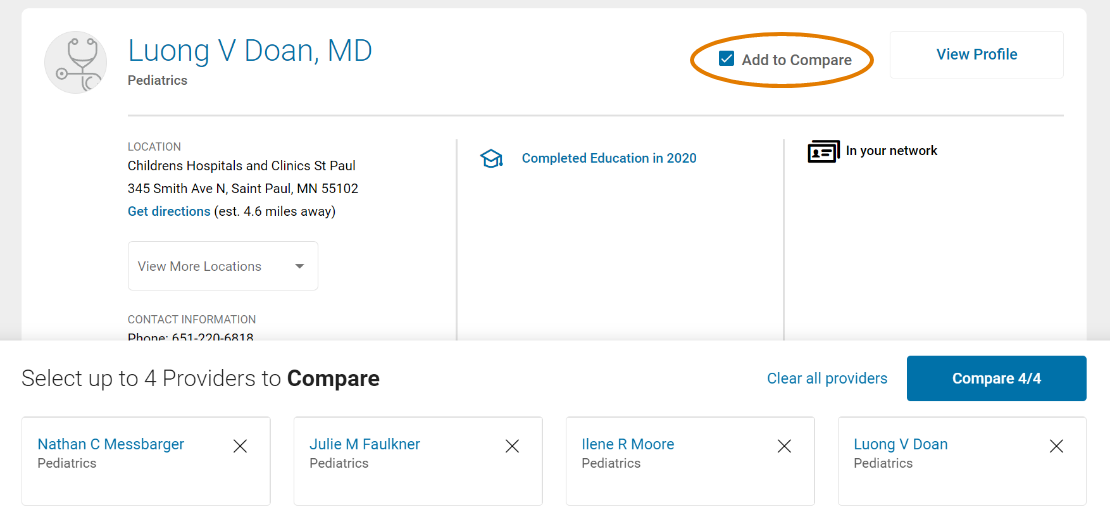
Task: Expand the View More Locations dropdown
Action: pos(223,266)
